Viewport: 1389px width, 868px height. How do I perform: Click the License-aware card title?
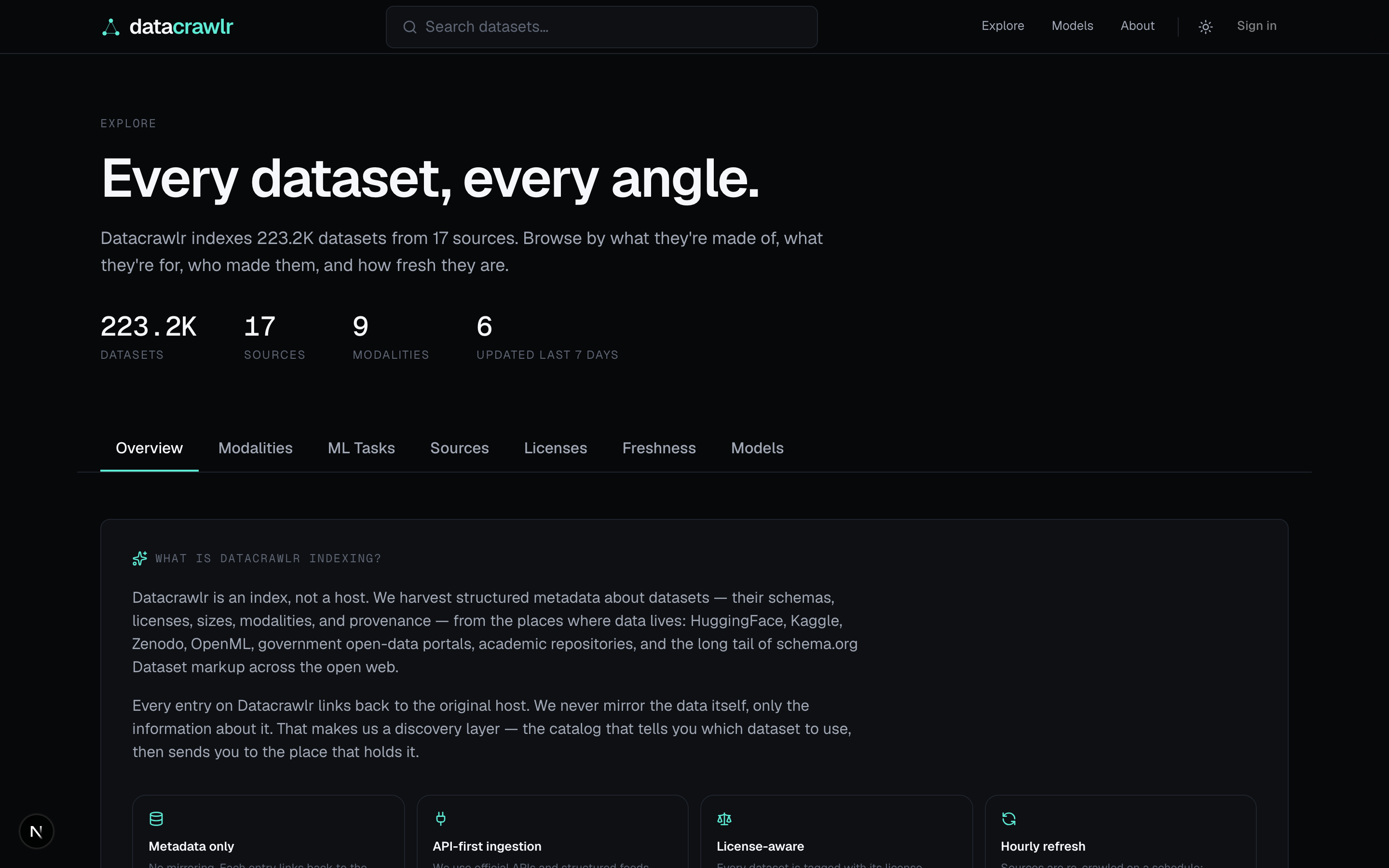click(760, 846)
